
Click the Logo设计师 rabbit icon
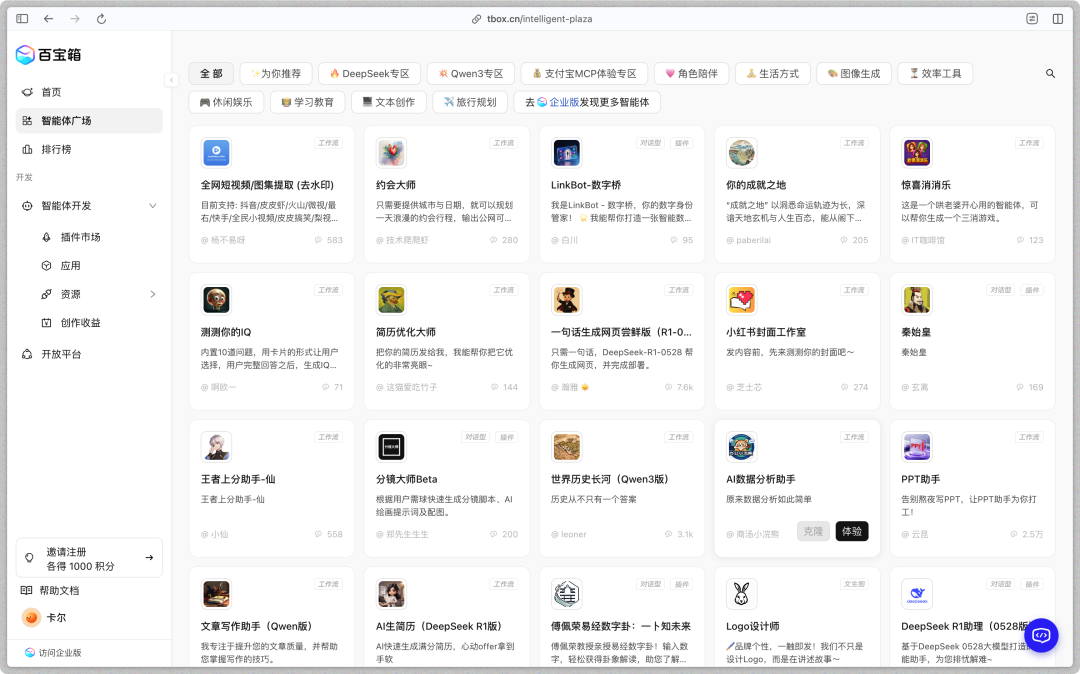coord(742,594)
